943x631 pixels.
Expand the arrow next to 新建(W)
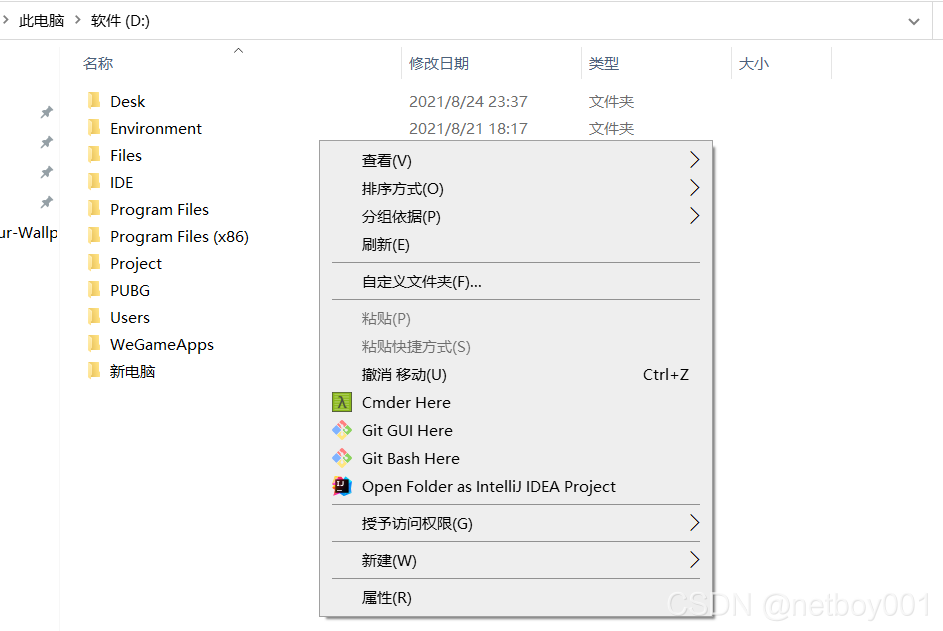pos(695,560)
